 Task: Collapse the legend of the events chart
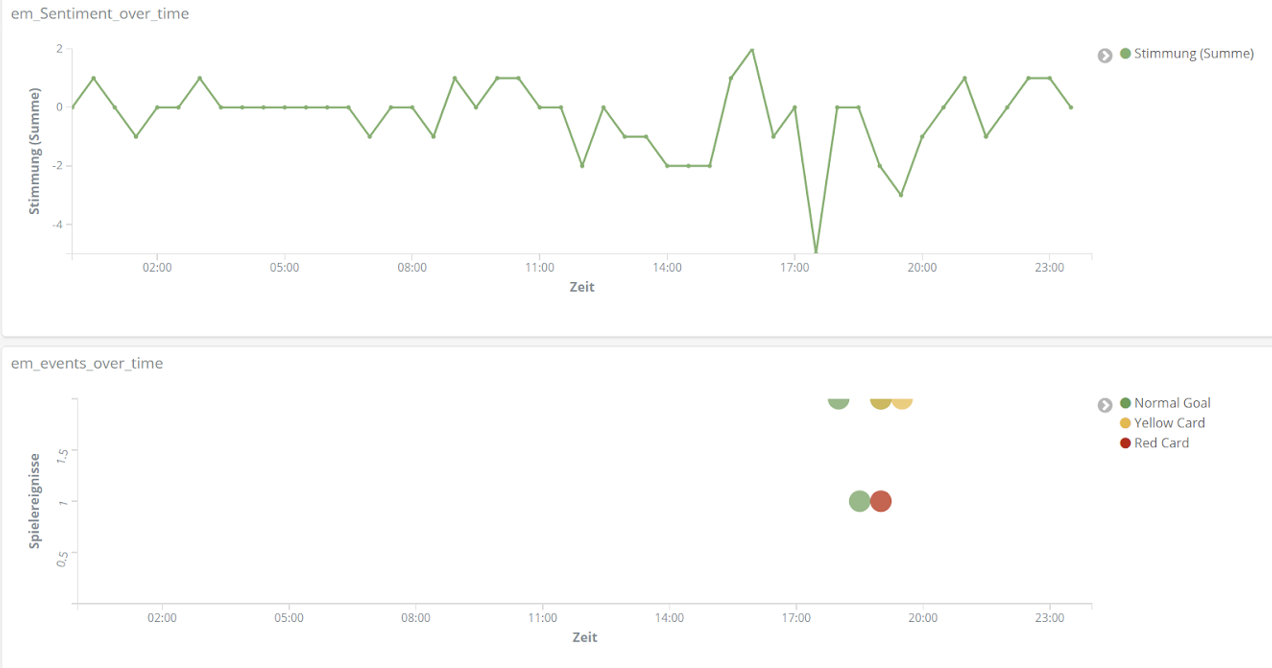(x=1105, y=405)
